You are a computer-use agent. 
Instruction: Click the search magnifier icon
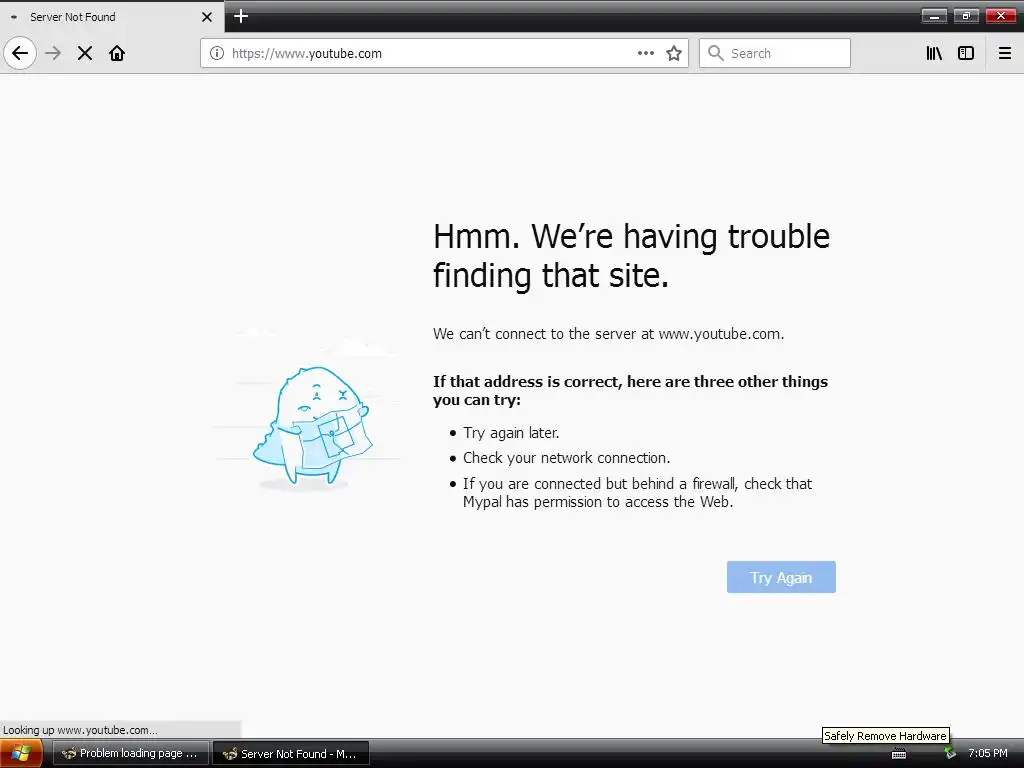pos(716,53)
